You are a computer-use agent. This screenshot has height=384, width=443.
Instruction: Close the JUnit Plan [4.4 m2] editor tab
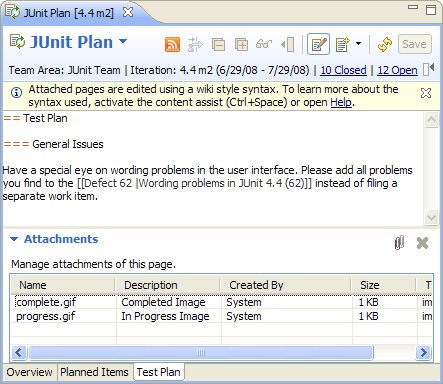pos(128,12)
